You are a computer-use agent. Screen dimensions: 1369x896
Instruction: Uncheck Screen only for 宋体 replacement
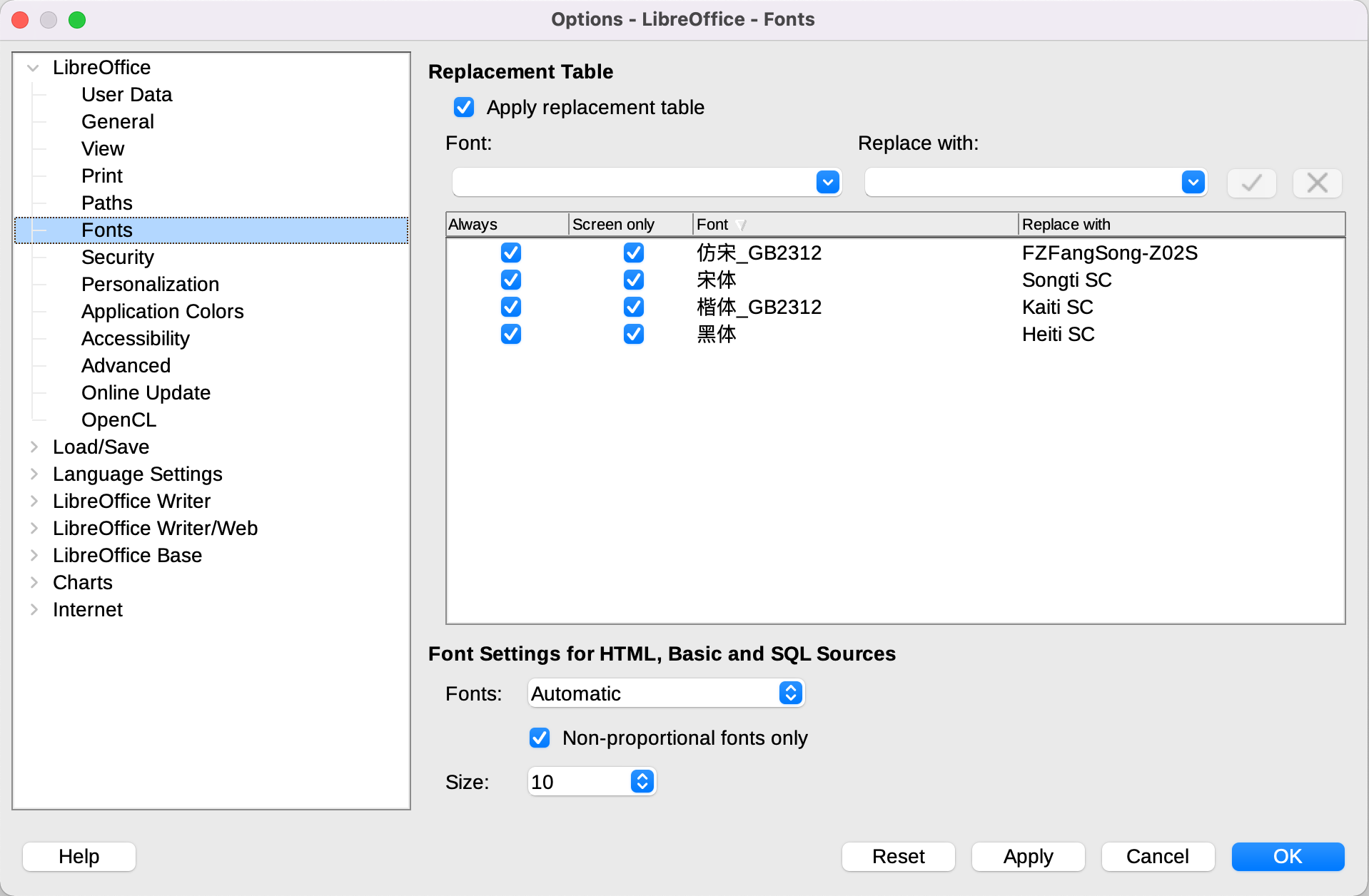[633, 280]
